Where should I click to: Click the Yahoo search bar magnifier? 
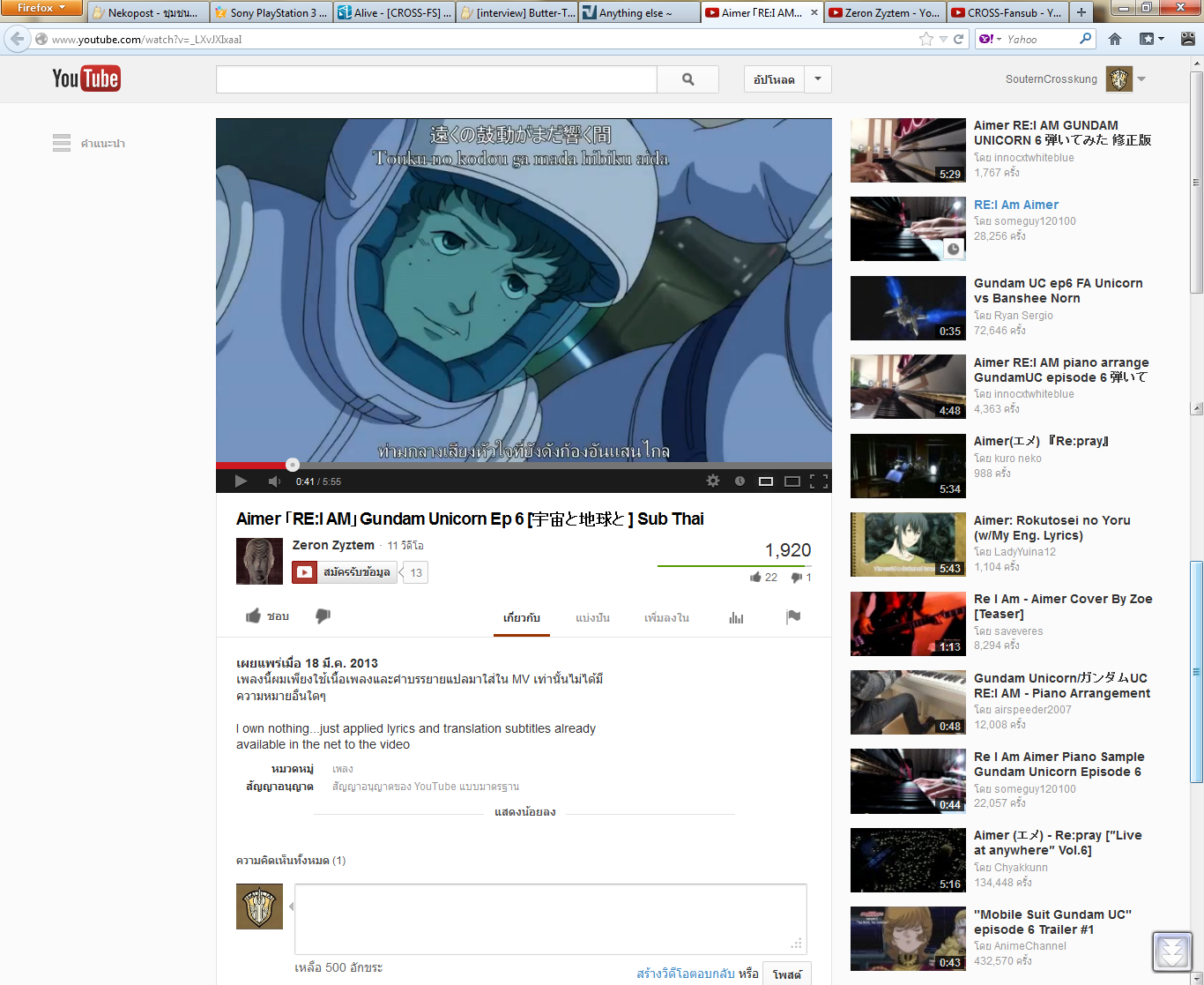click(x=1085, y=39)
